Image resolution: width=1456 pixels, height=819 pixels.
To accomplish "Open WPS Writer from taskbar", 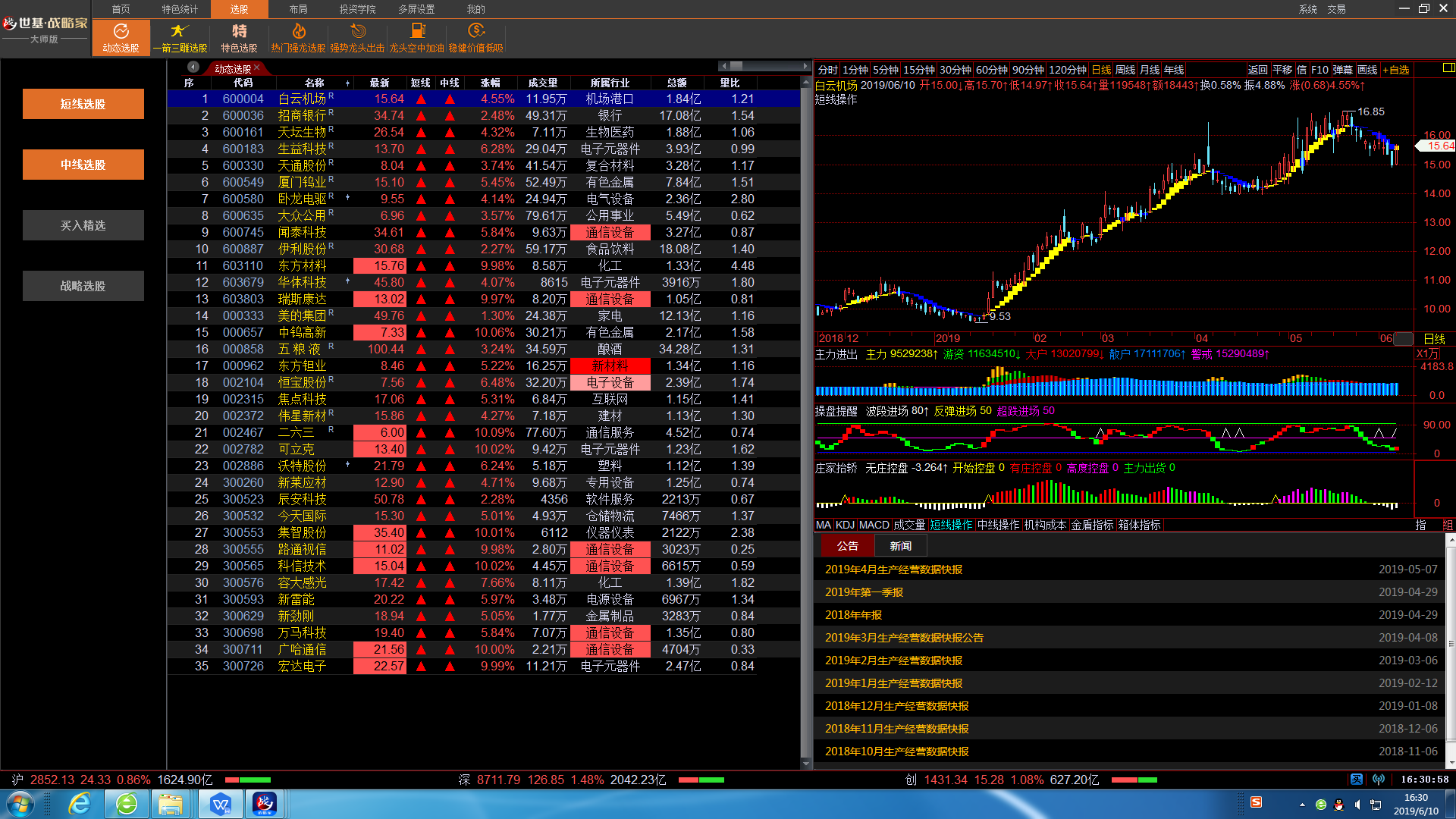I will (x=221, y=804).
